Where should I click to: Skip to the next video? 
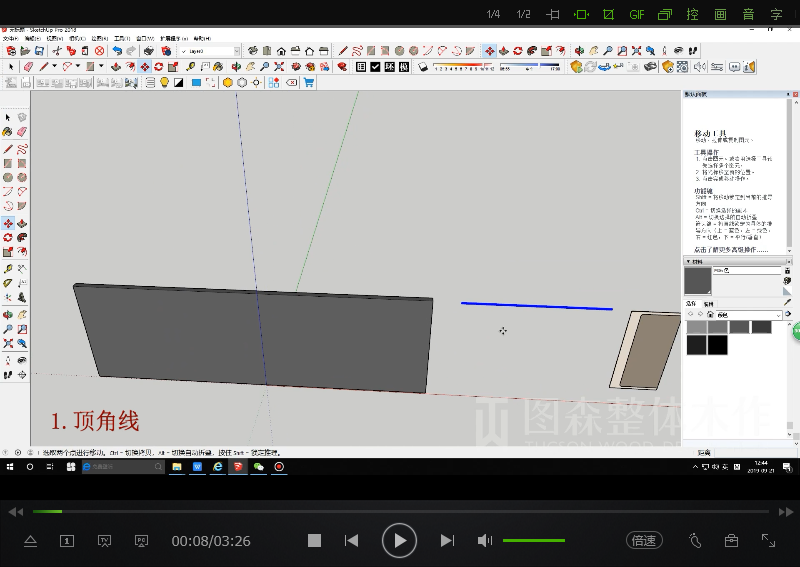[x=447, y=540]
